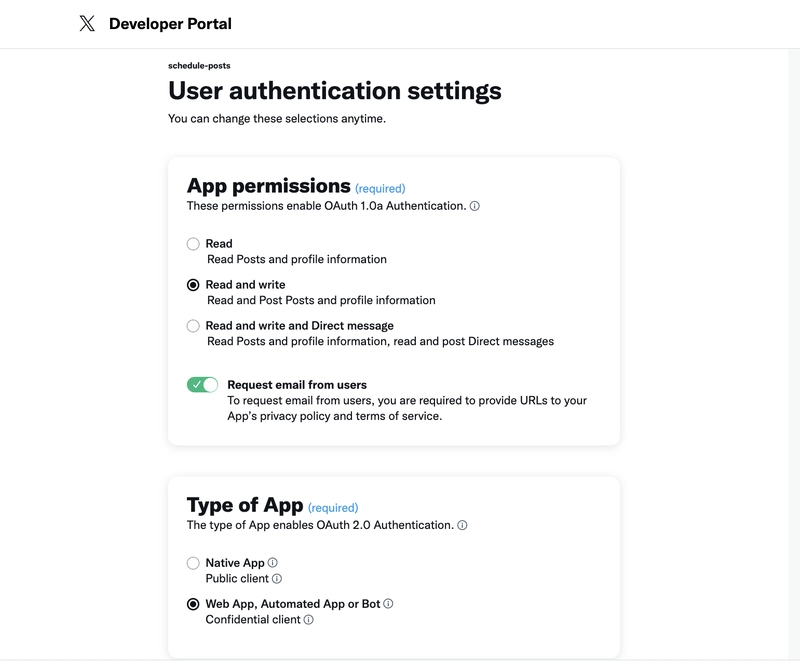Viewport: 800px width, 667px height.
Task: Click the info icon next to Public client
Action: 277,579
